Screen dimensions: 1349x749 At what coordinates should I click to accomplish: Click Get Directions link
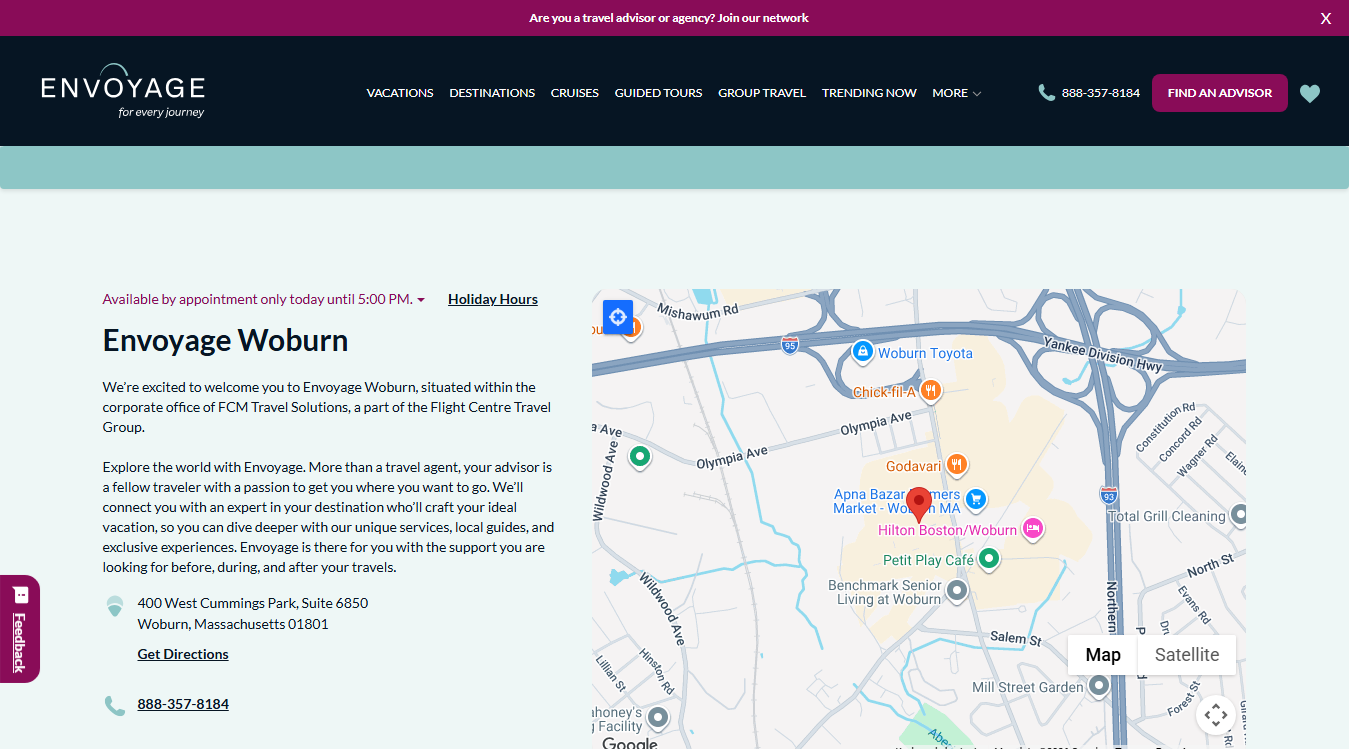[x=183, y=654]
